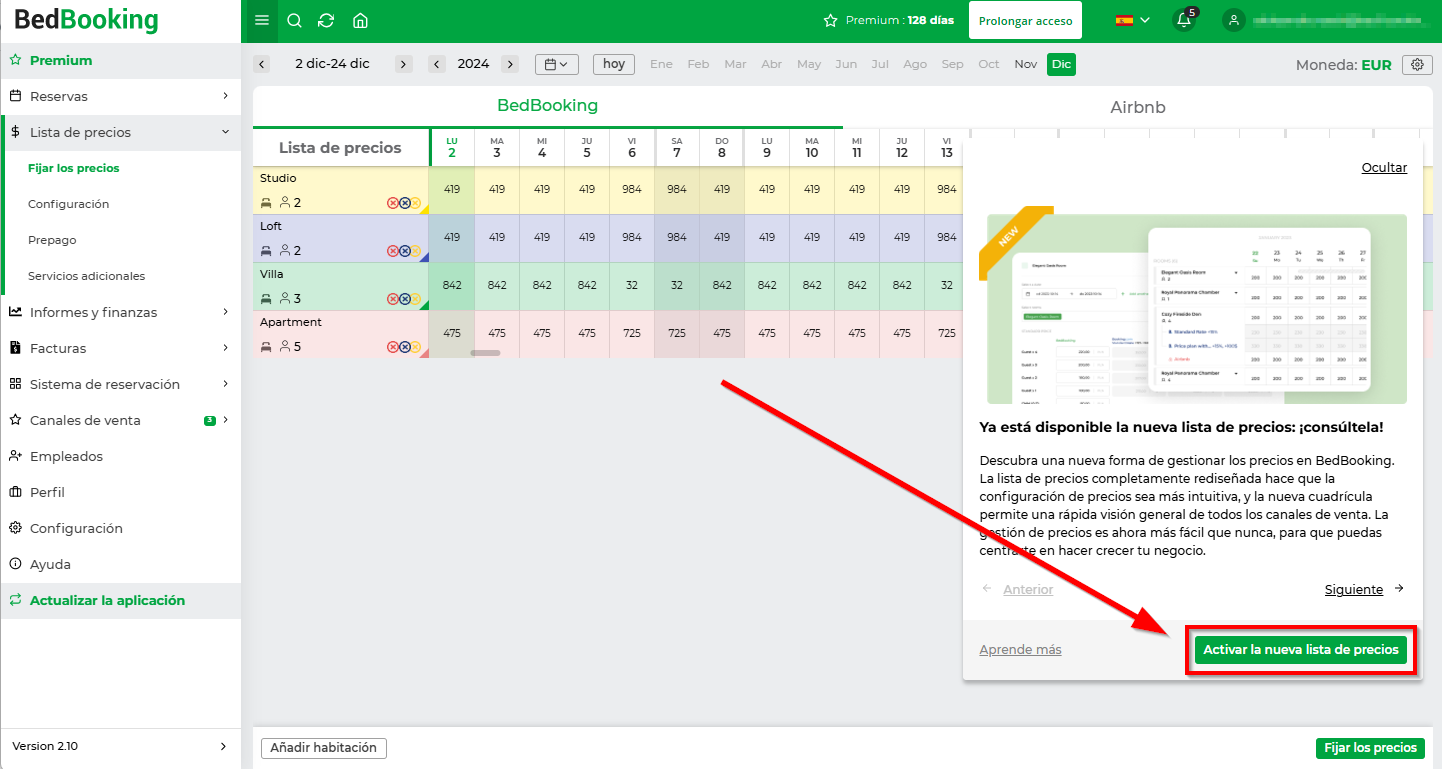Click the EUR currency link
The height and width of the screenshot is (769, 1442).
1376,65
